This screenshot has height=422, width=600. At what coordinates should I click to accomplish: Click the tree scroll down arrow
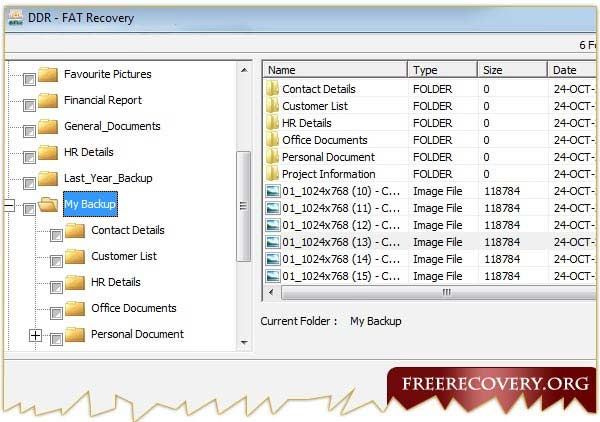[x=244, y=342]
